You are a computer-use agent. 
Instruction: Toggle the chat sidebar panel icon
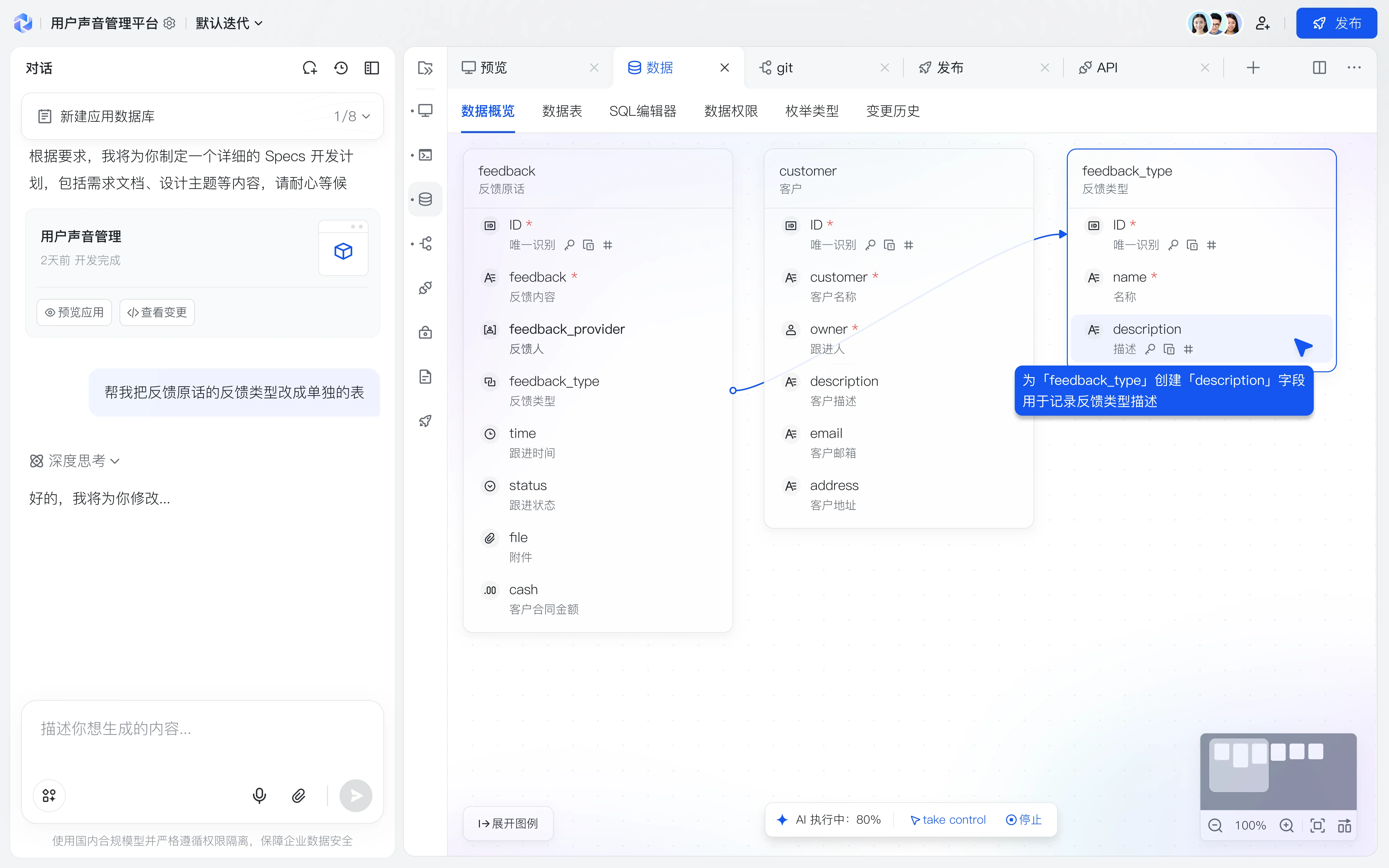372,68
